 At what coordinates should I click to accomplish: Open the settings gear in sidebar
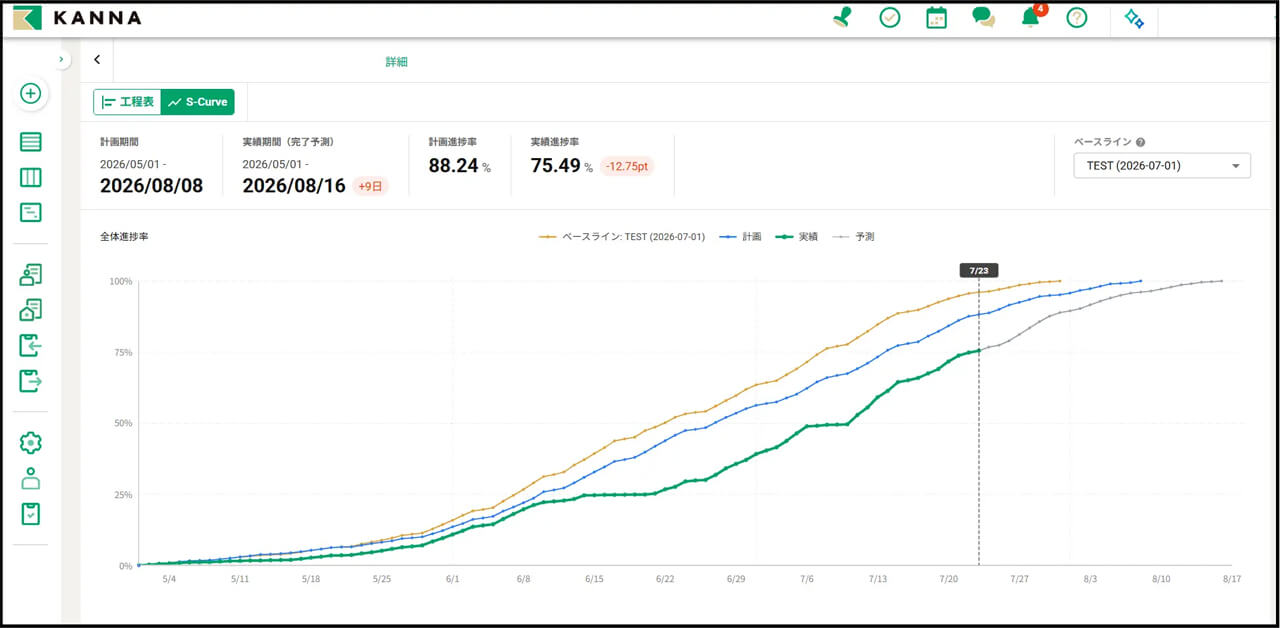31,443
